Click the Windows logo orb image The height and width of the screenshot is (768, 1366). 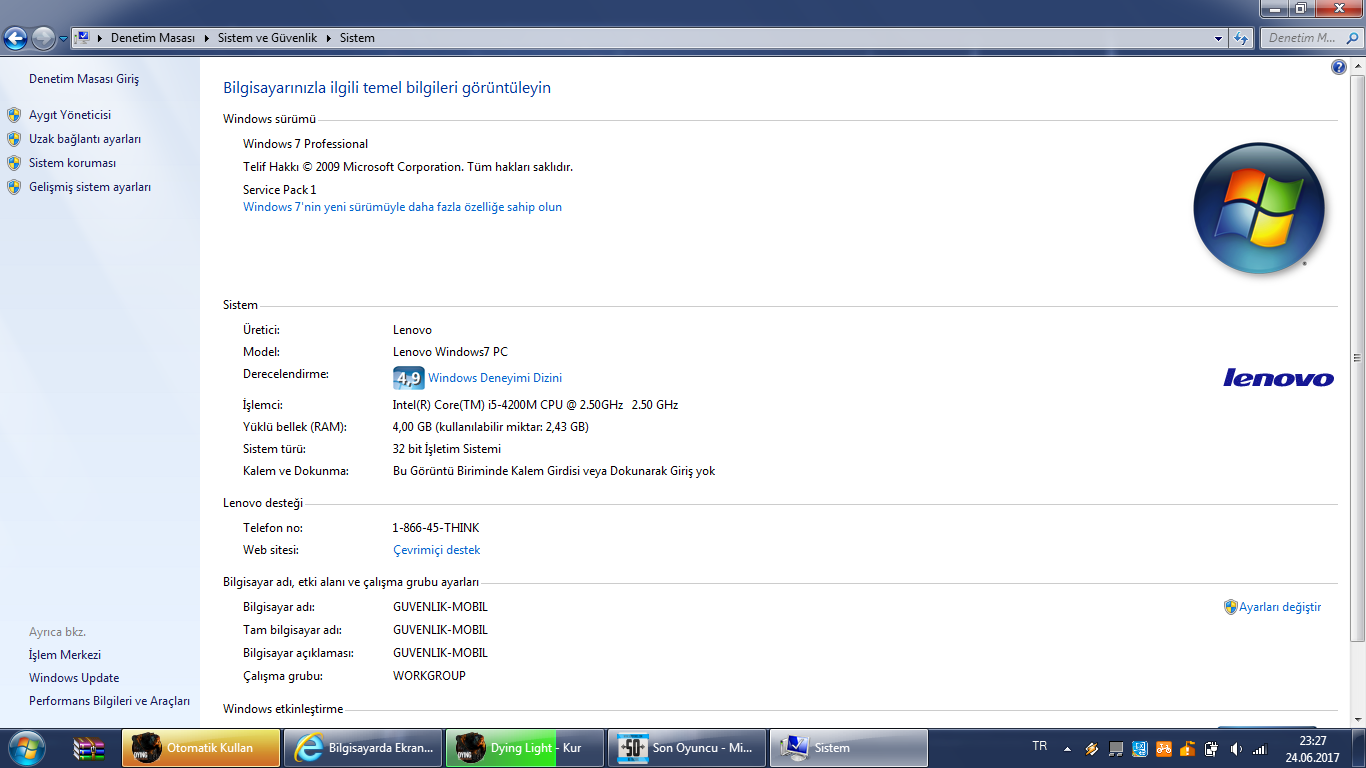coord(1259,209)
